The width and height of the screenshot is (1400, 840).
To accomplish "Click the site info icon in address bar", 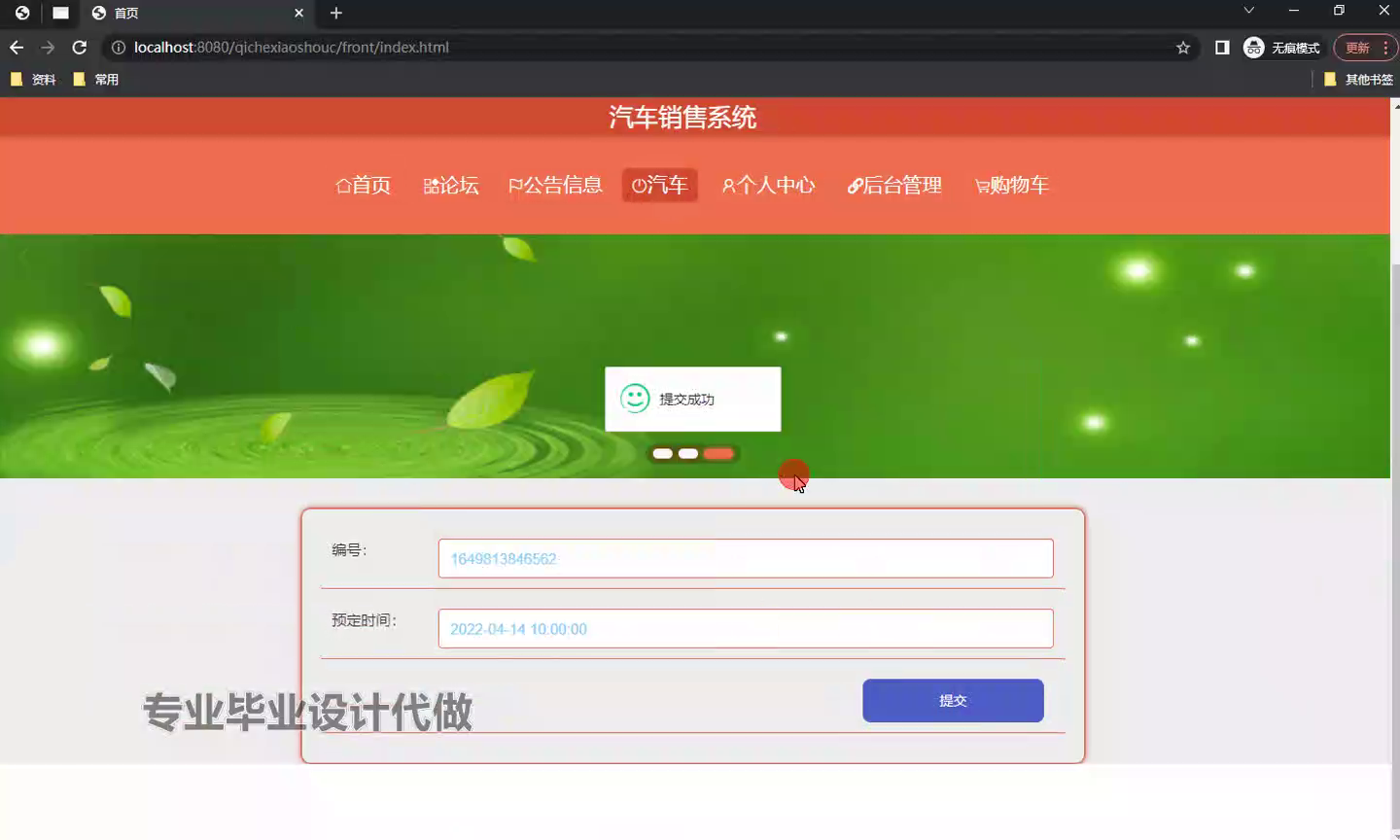I will [118, 48].
